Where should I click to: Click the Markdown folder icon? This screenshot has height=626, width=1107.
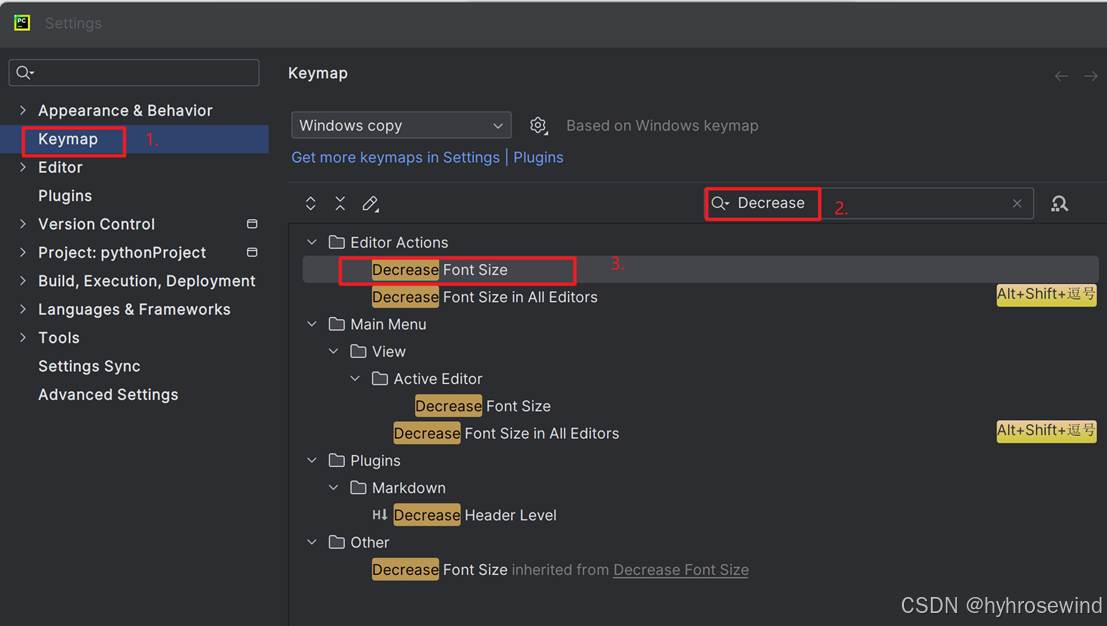click(x=359, y=488)
